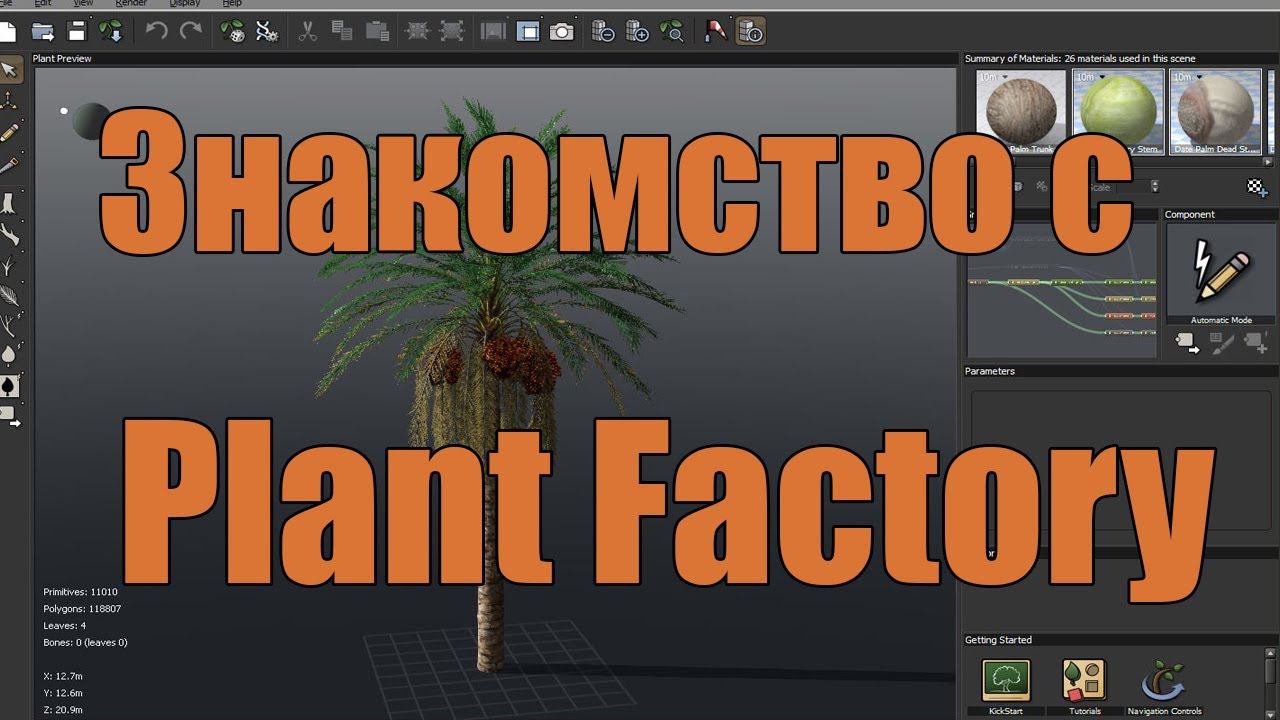1280x720 pixels.
Task: Open the Edit menu
Action: point(42,4)
